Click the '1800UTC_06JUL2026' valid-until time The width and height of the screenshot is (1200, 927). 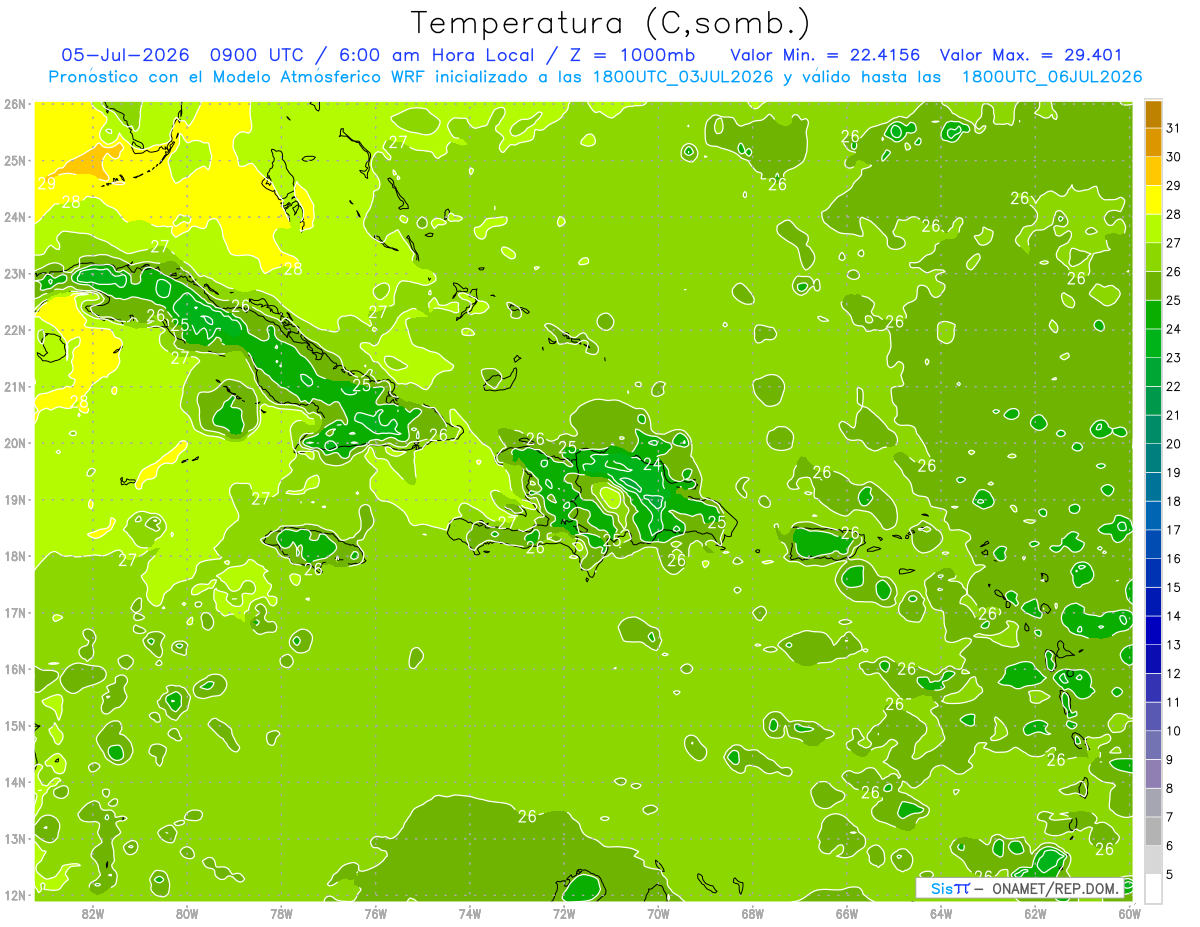pos(1052,77)
